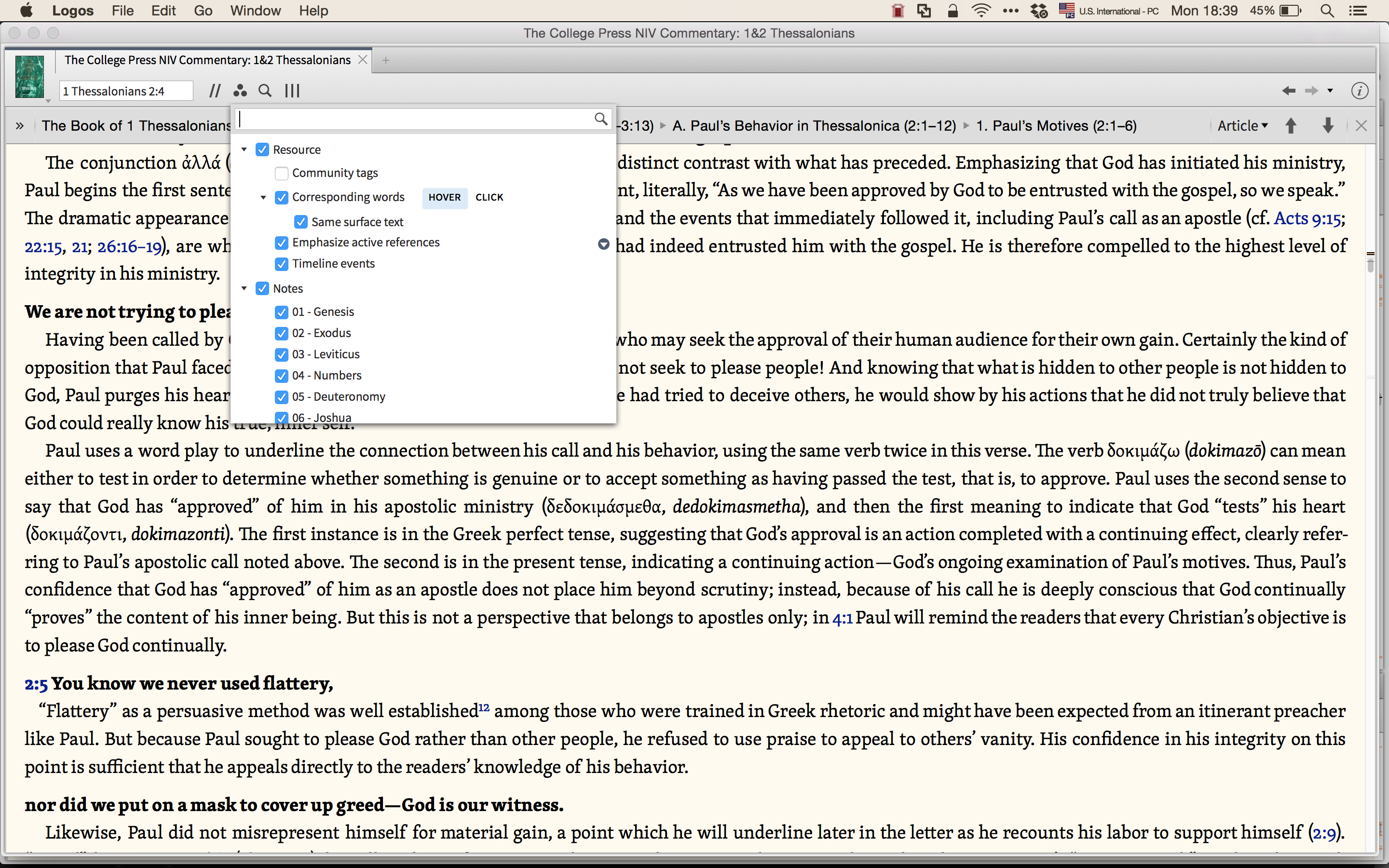Collapse the Corresponding words disclosure triangle
The image size is (1389, 868).
[x=263, y=198]
